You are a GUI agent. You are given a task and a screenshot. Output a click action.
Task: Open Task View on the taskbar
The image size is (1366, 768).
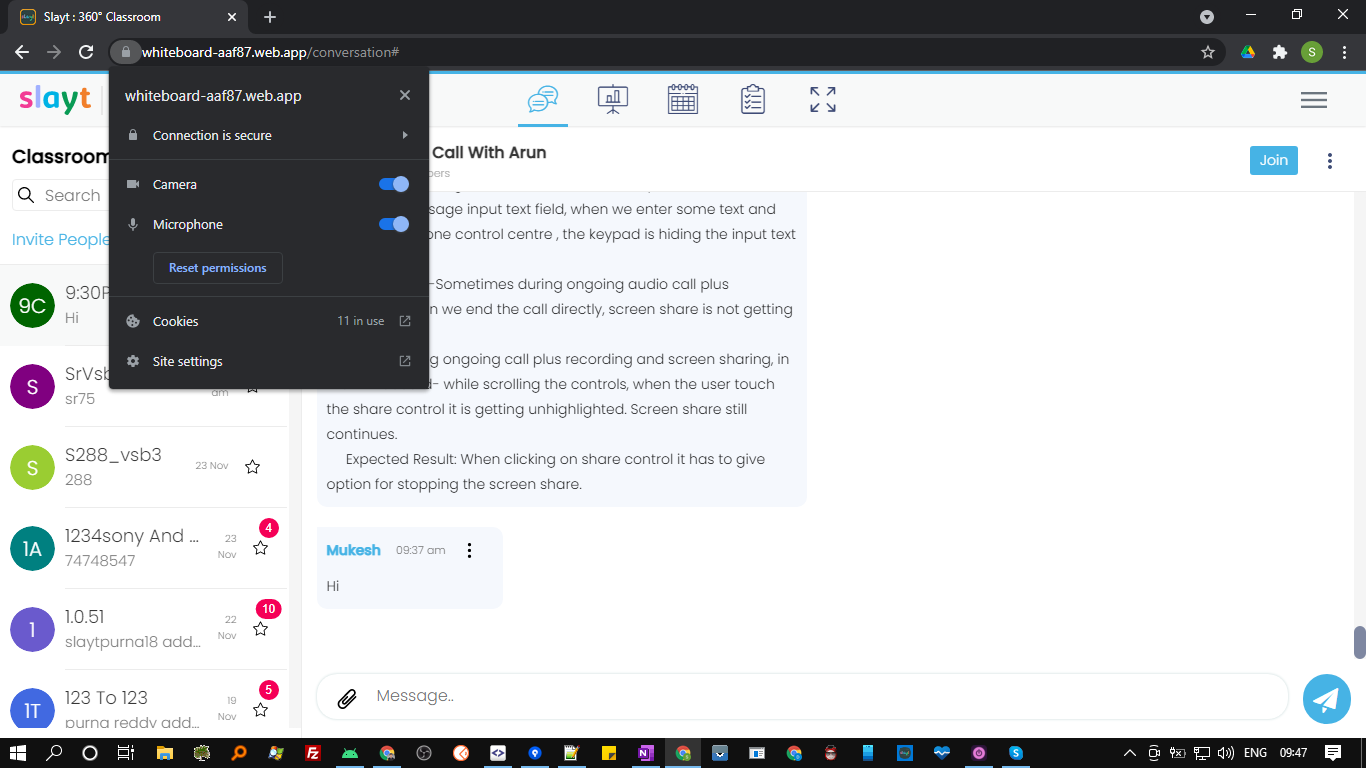pyautogui.click(x=125, y=753)
